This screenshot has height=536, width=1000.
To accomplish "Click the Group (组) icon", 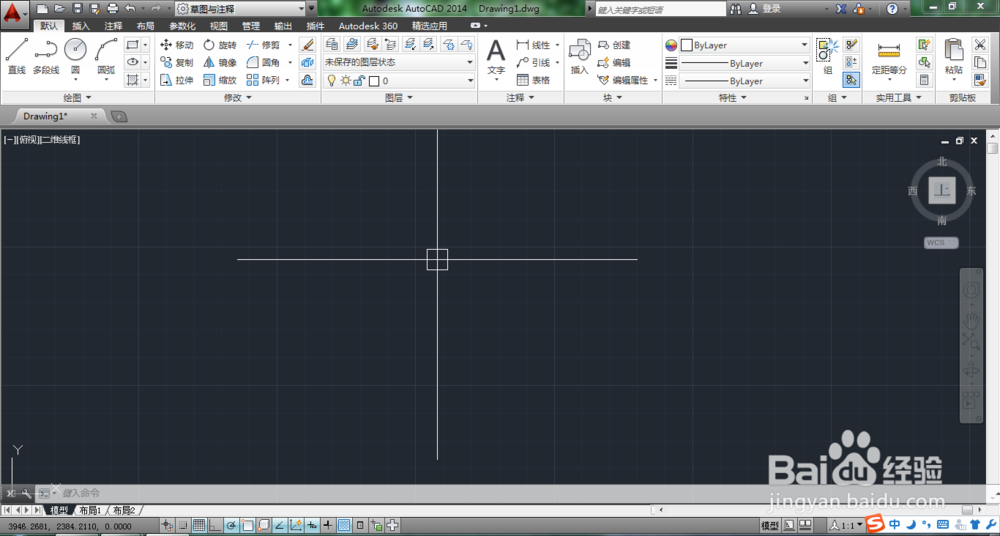I will [x=828, y=56].
